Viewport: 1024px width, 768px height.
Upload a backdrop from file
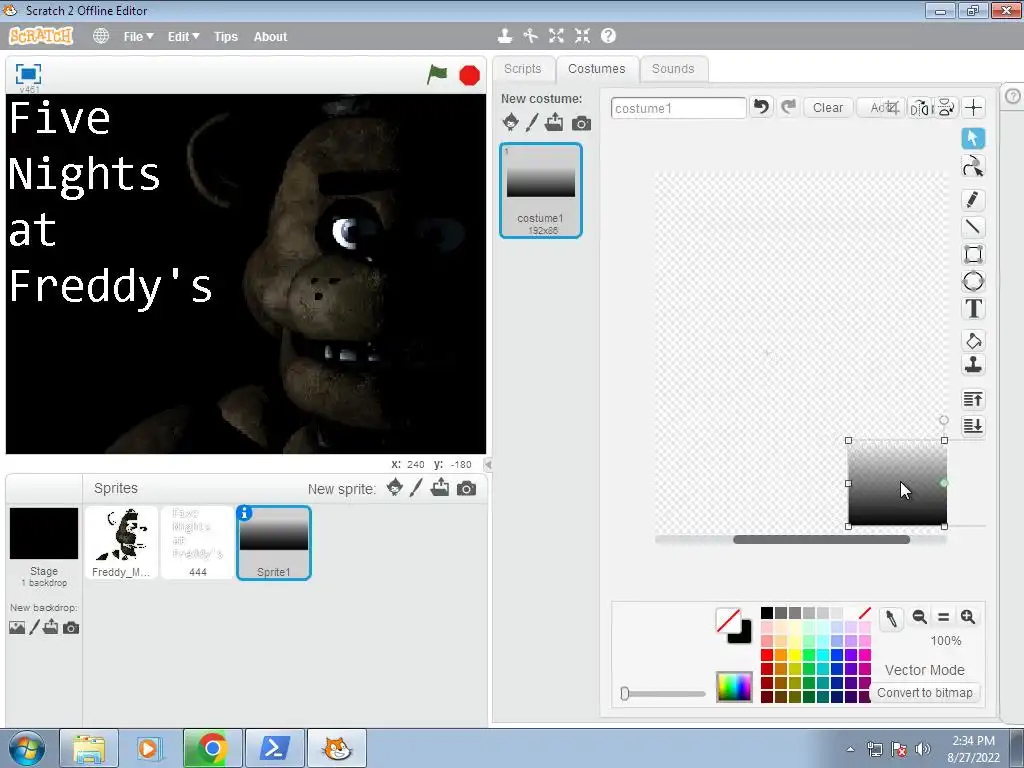(50, 628)
